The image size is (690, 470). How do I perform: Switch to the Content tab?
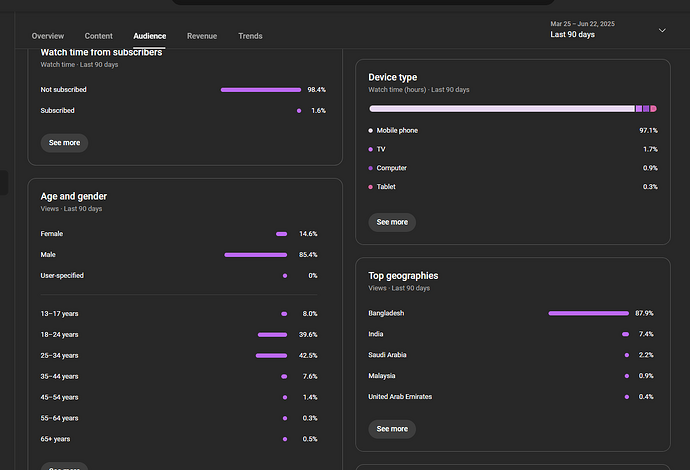coord(99,36)
